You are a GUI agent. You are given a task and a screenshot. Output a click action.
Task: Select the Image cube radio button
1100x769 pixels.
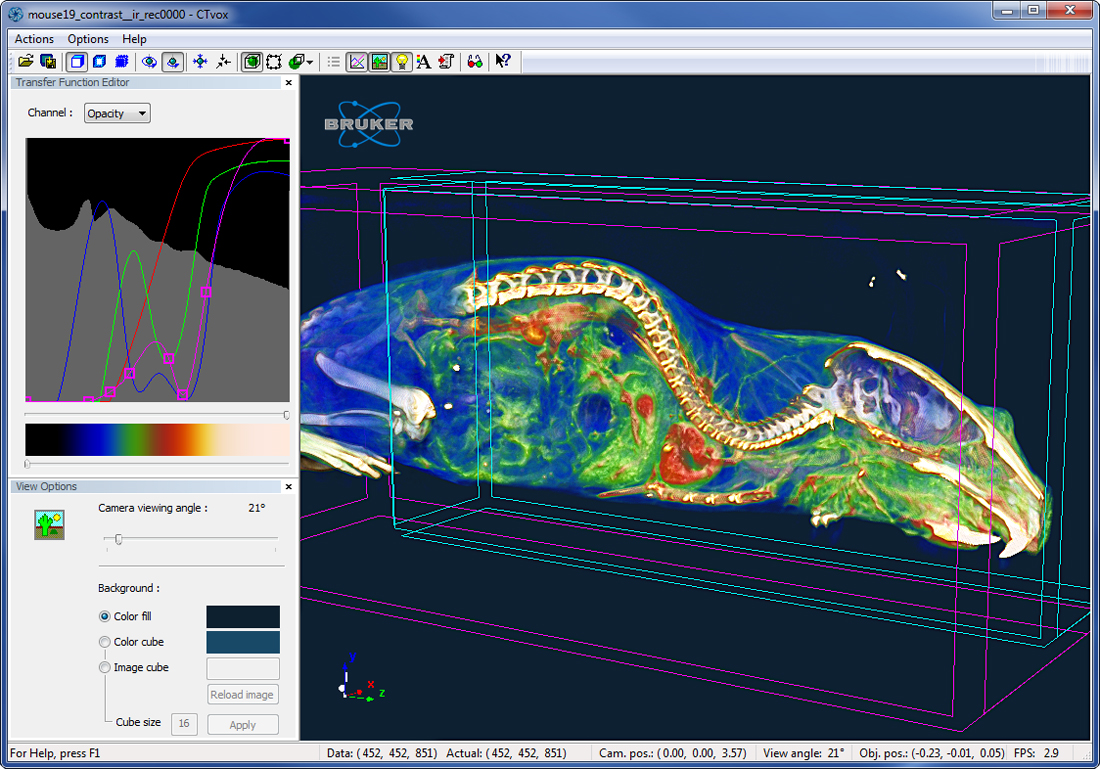pos(104,667)
